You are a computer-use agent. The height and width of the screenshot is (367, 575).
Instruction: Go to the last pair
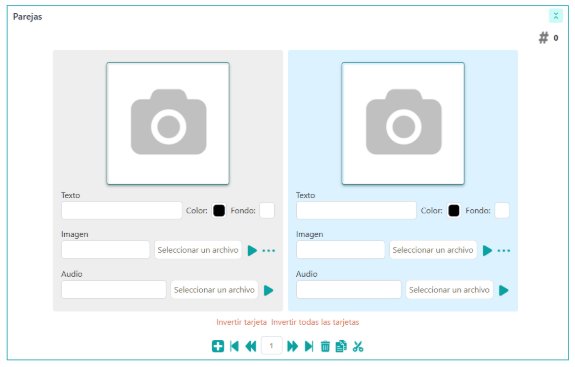pyautogui.click(x=309, y=346)
